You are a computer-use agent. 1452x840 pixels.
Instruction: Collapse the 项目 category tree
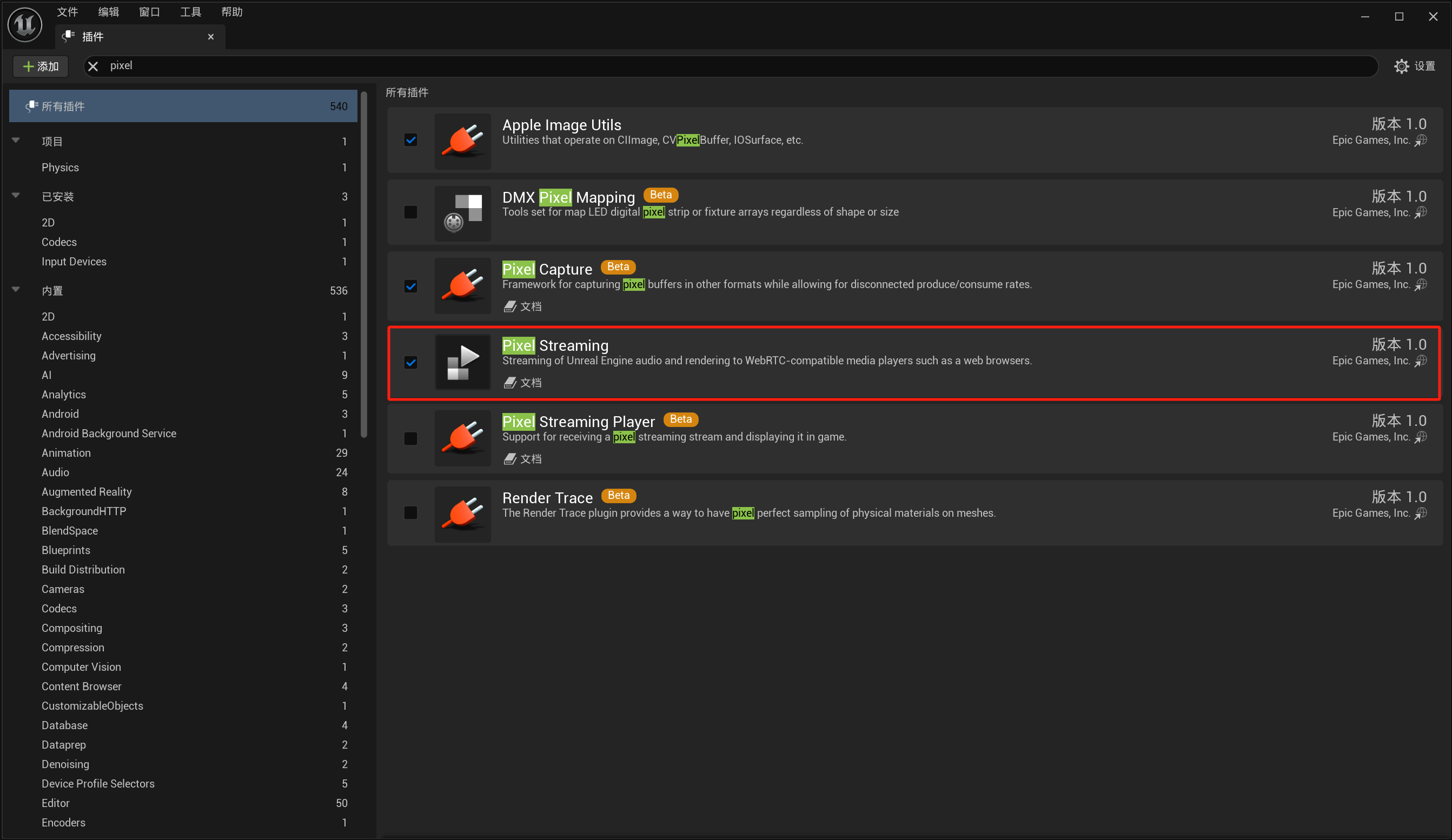tap(16, 141)
